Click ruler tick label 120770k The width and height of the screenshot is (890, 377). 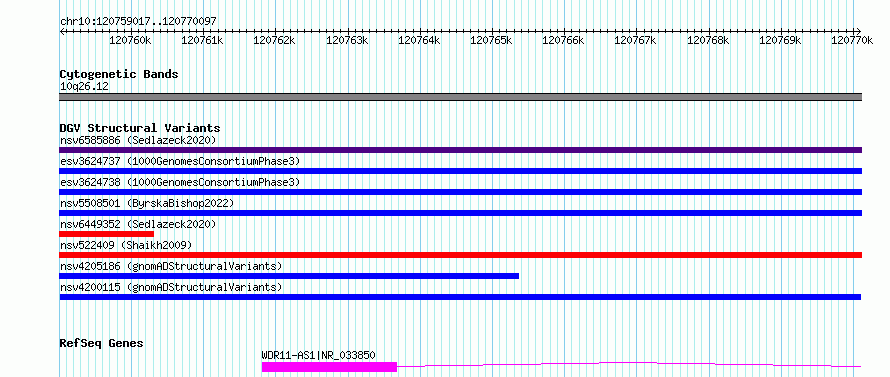pyautogui.click(x=853, y=40)
